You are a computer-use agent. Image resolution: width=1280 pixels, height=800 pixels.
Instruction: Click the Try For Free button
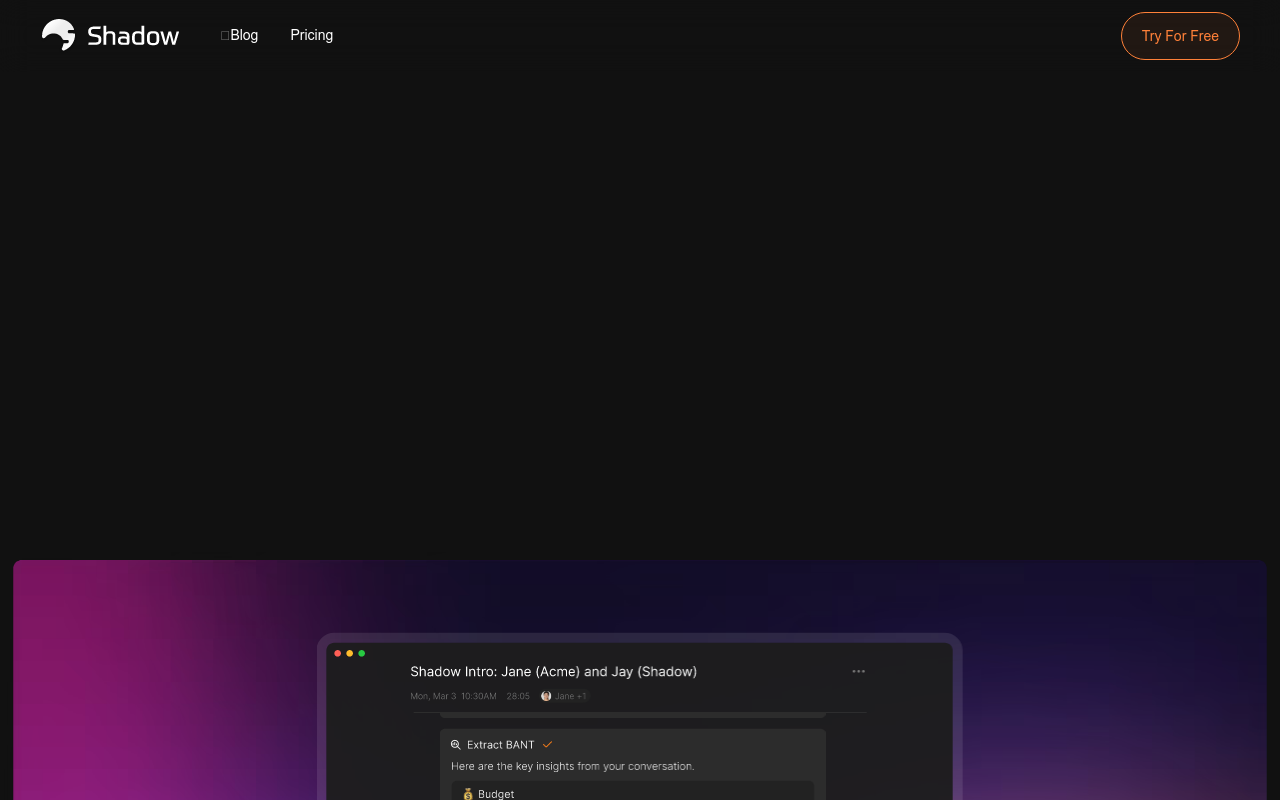click(x=1180, y=36)
